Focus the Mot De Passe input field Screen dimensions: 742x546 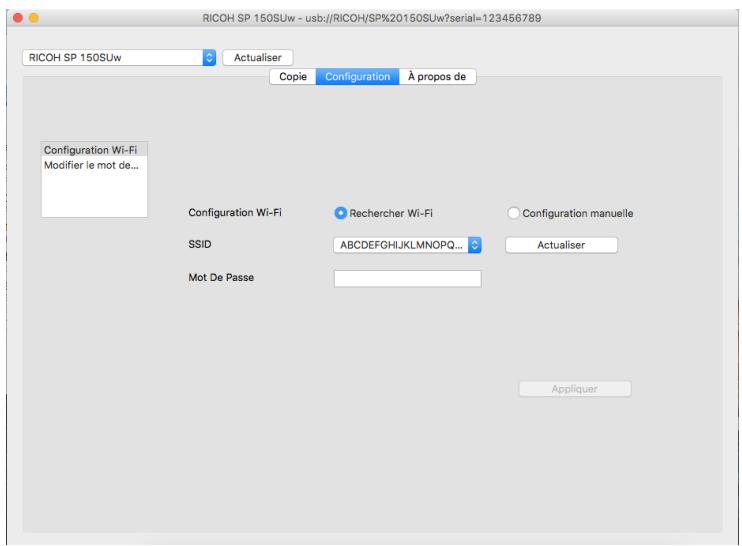click(x=407, y=279)
